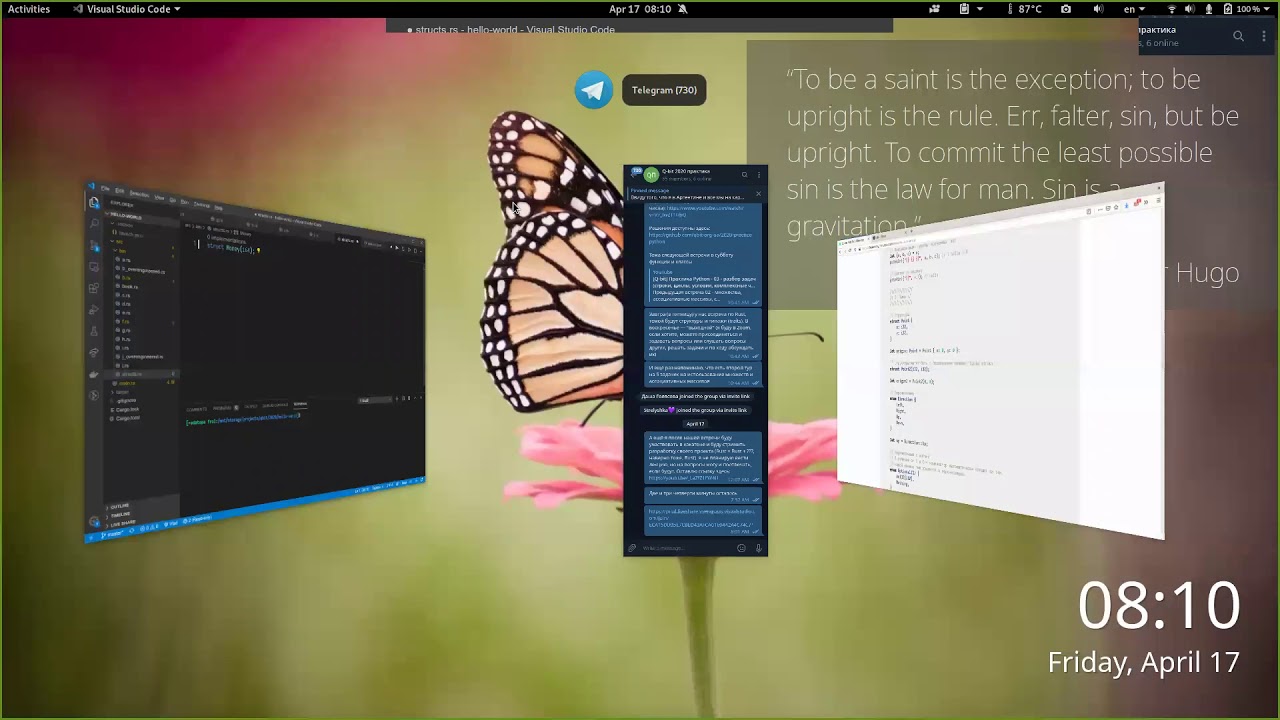Open the Docker icon in the VS Code activity bar
The width and height of the screenshot is (1280, 720).
95,374
